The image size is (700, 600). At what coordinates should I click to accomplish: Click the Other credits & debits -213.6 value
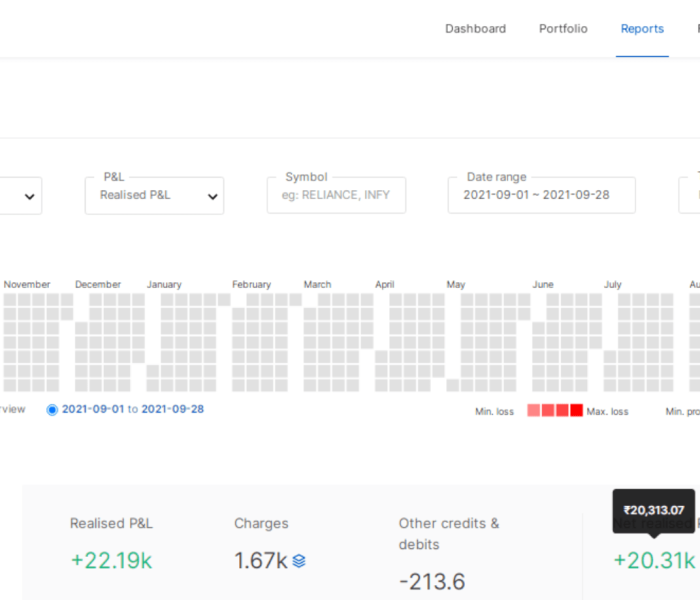coord(432,581)
